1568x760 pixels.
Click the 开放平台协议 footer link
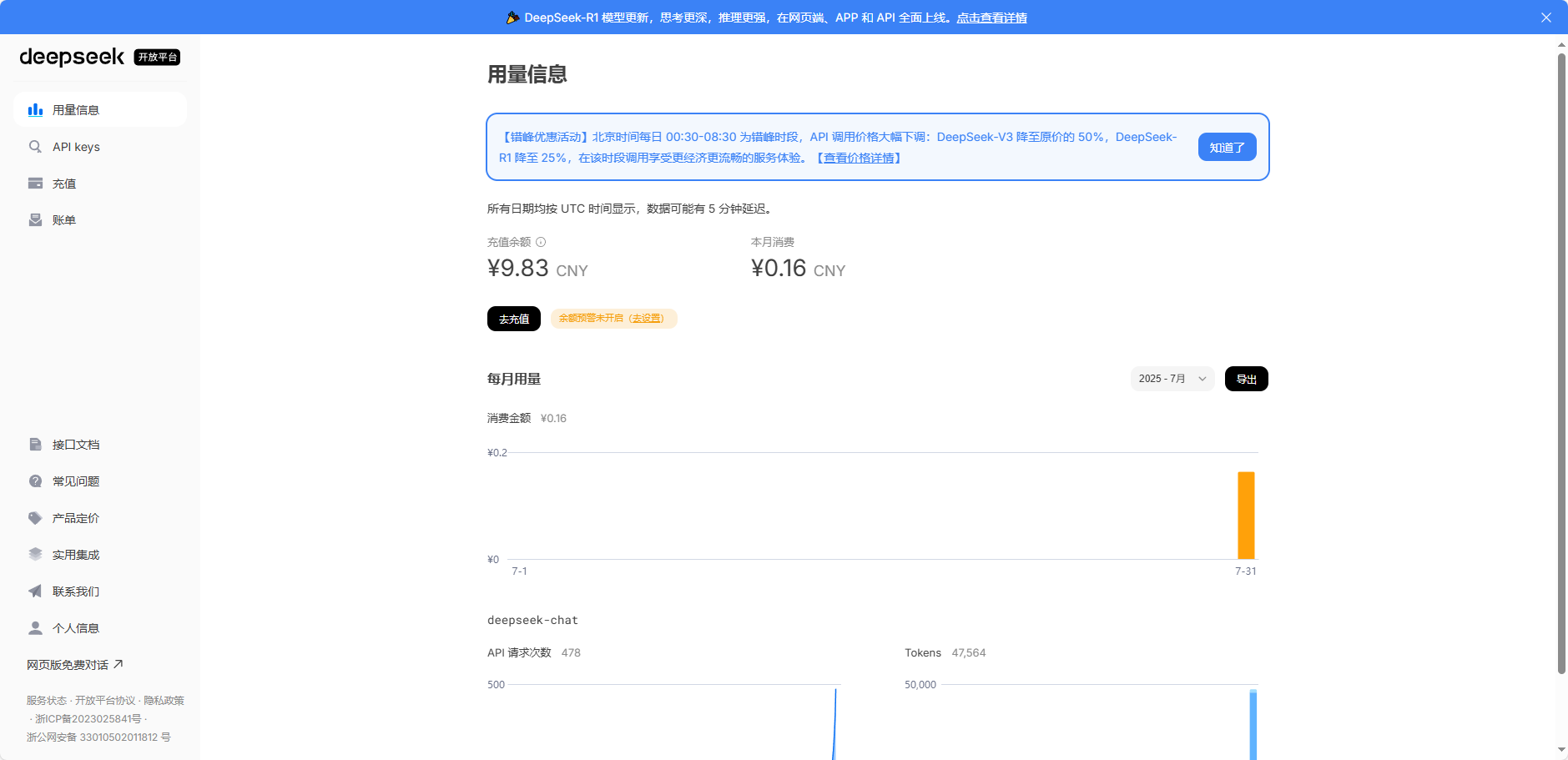coord(105,701)
